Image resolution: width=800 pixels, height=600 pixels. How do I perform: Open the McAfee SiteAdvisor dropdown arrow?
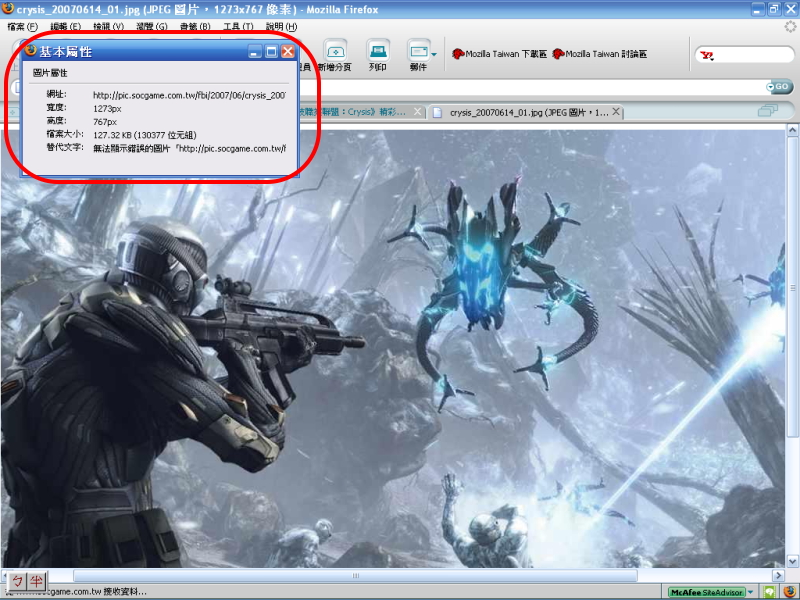tap(749, 592)
